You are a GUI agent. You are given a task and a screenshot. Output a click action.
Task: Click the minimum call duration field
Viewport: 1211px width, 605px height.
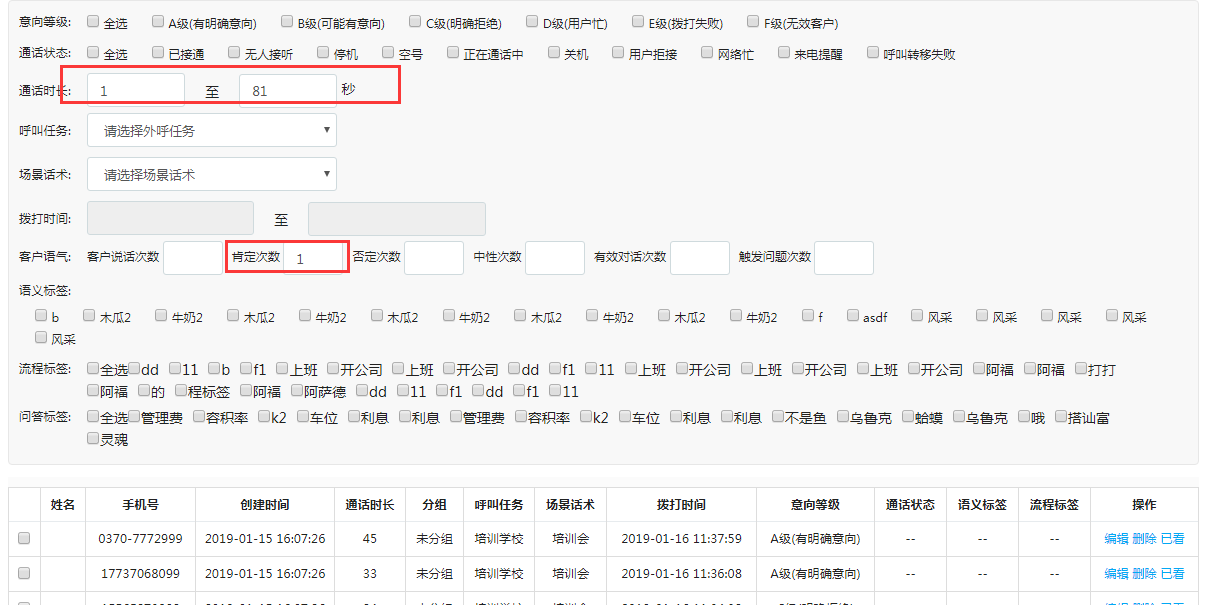tap(136, 90)
